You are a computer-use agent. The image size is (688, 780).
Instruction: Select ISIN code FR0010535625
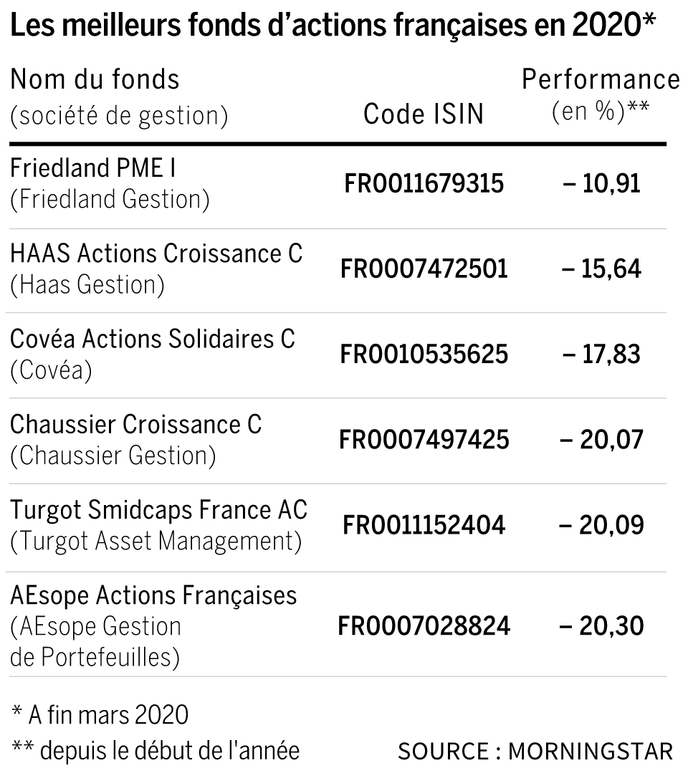(x=424, y=354)
